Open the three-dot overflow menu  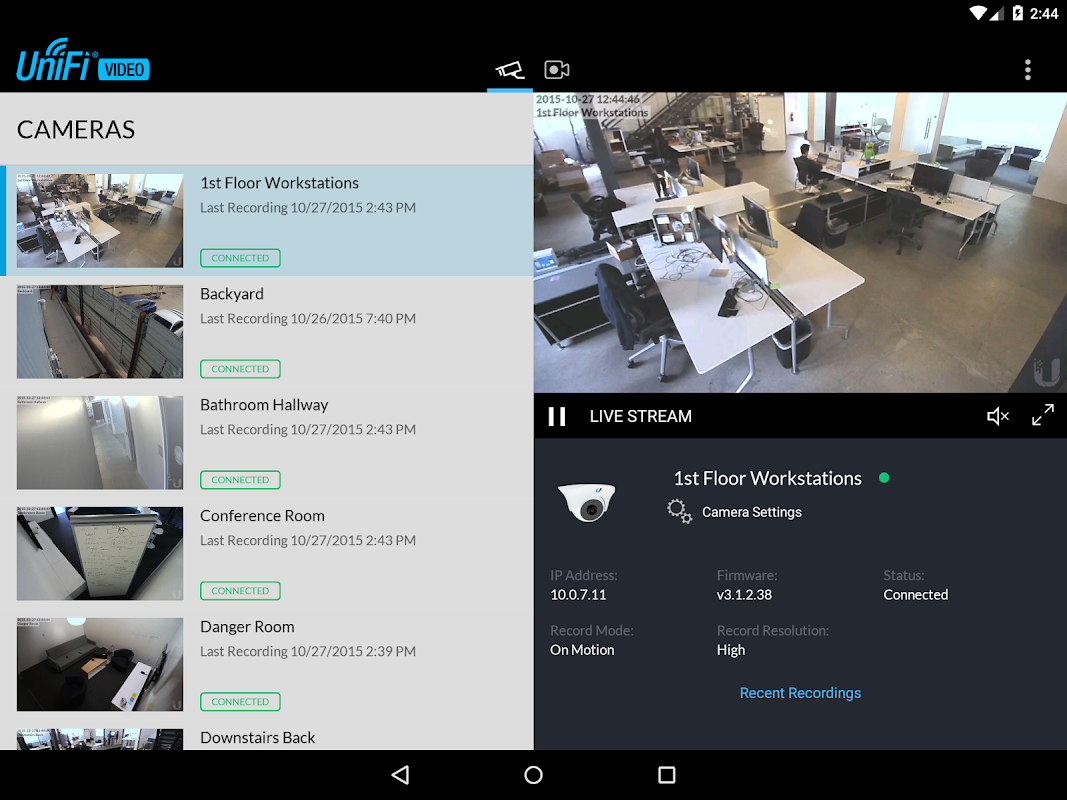(x=1028, y=69)
